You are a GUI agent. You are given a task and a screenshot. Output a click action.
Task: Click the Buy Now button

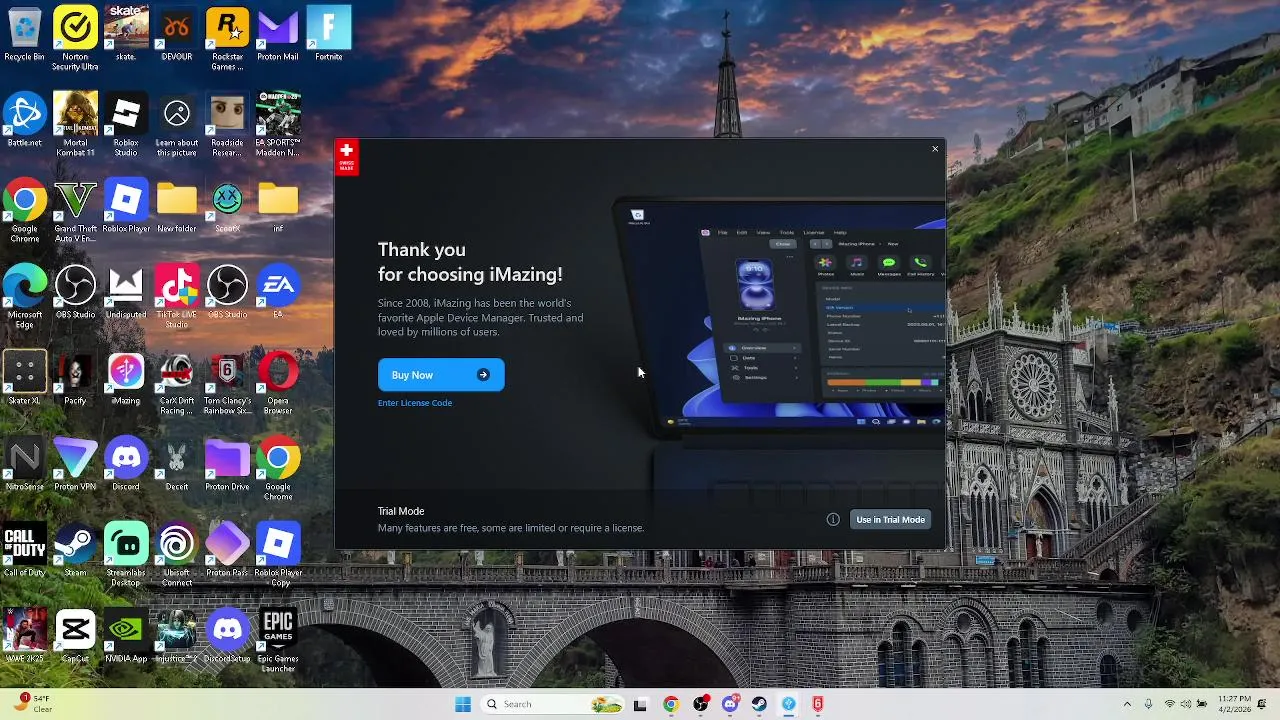click(x=441, y=375)
